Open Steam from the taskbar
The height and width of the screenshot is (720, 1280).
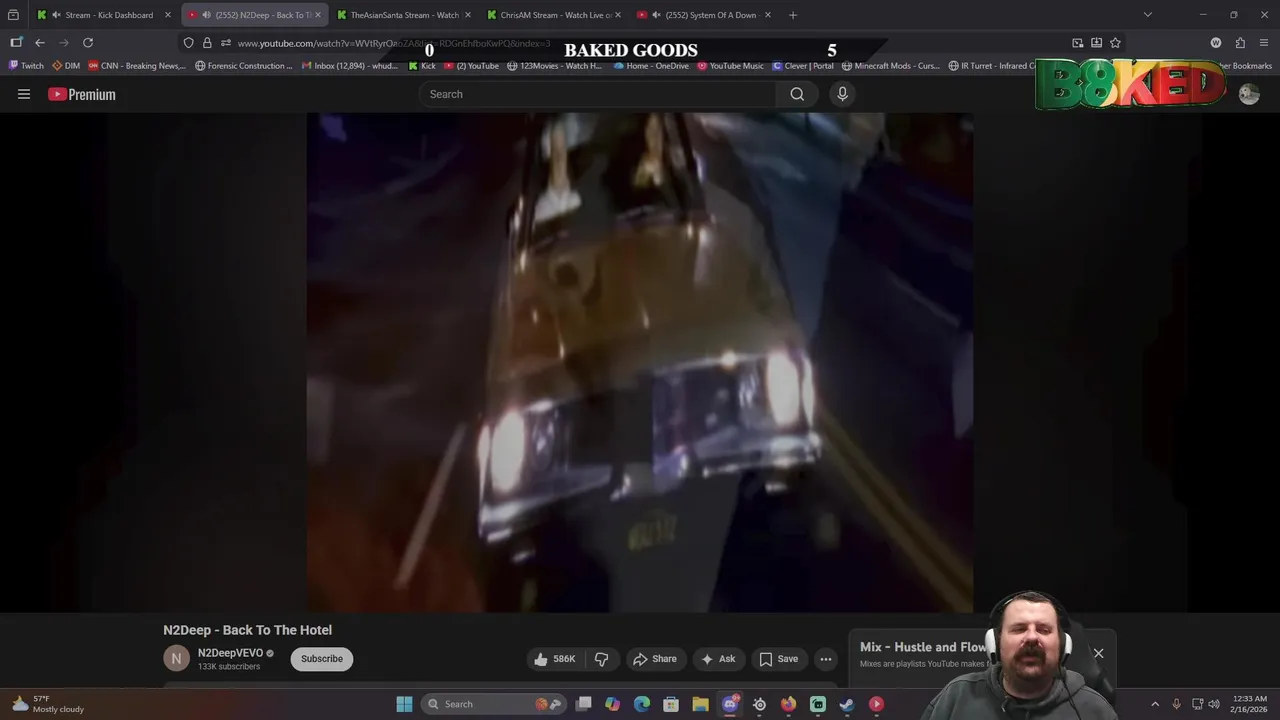[847, 704]
